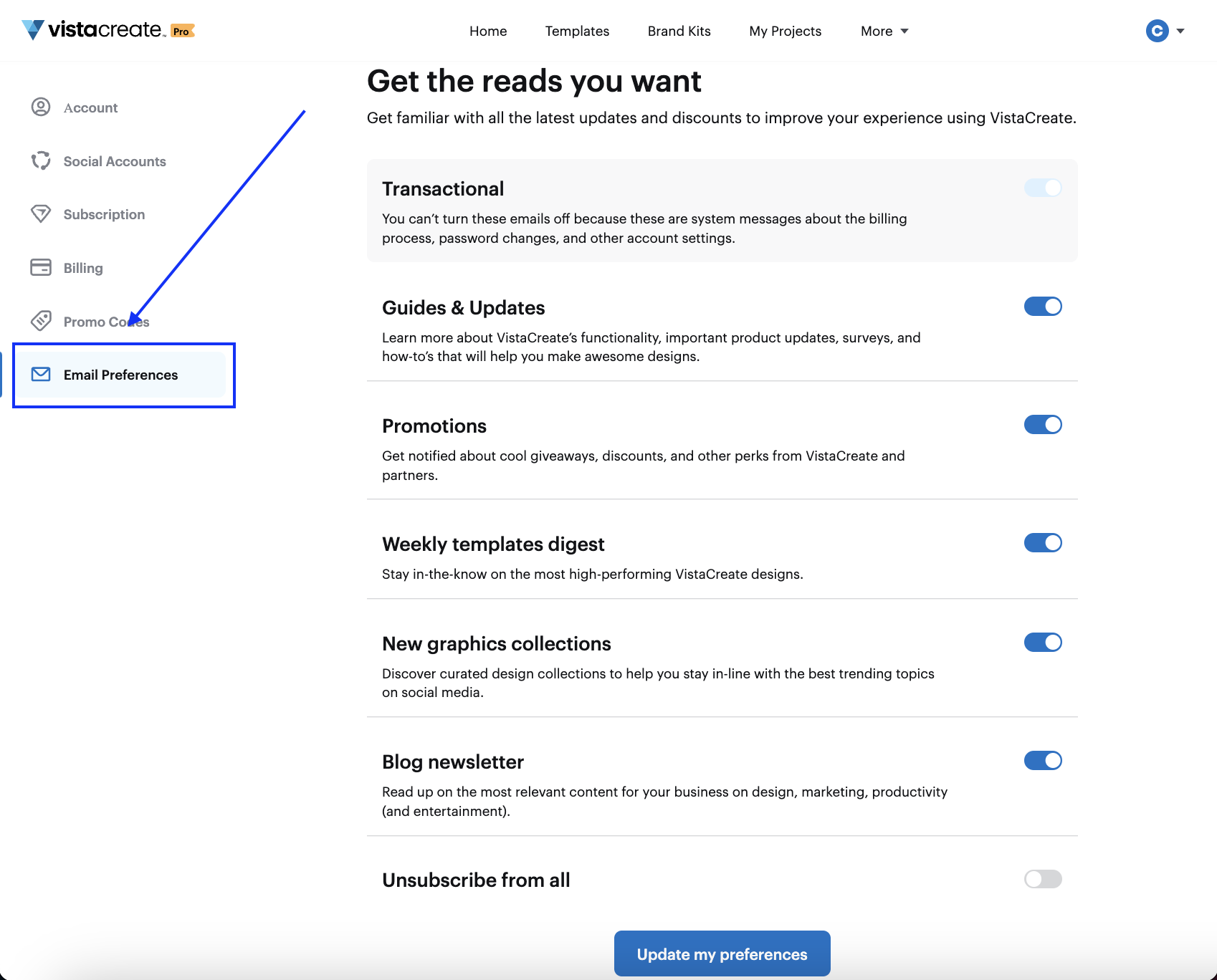The width and height of the screenshot is (1217, 980).
Task: Click the Promo Codes tag icon
Action: pyautogui.click(x=41, y=320)
